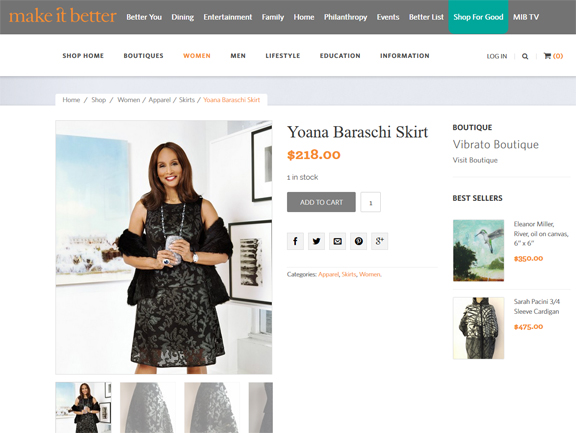Click Women breadcrumb link

(x=129, y=100)
